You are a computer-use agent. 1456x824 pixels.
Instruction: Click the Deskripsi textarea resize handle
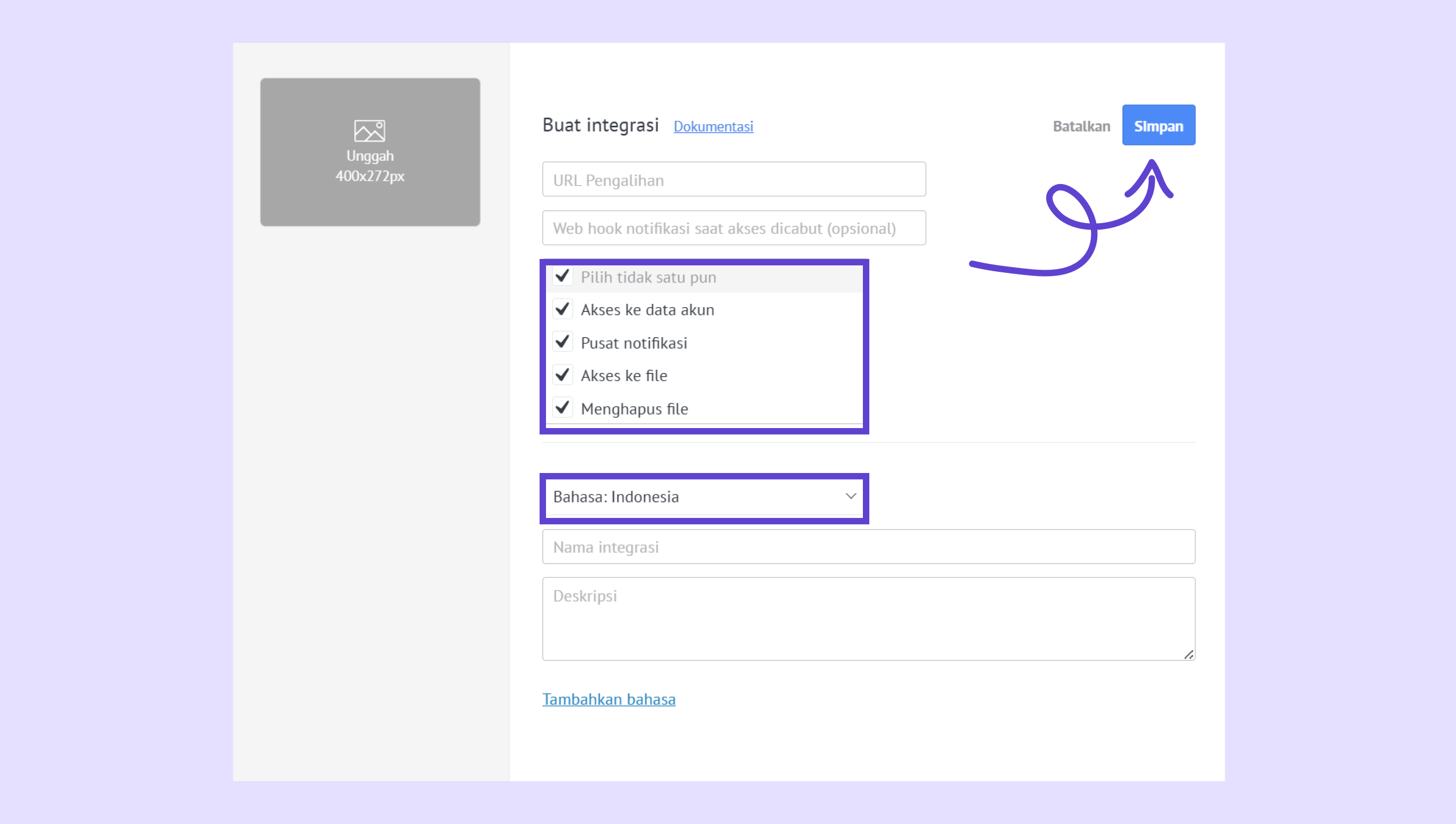click(x=1188, y=655)
